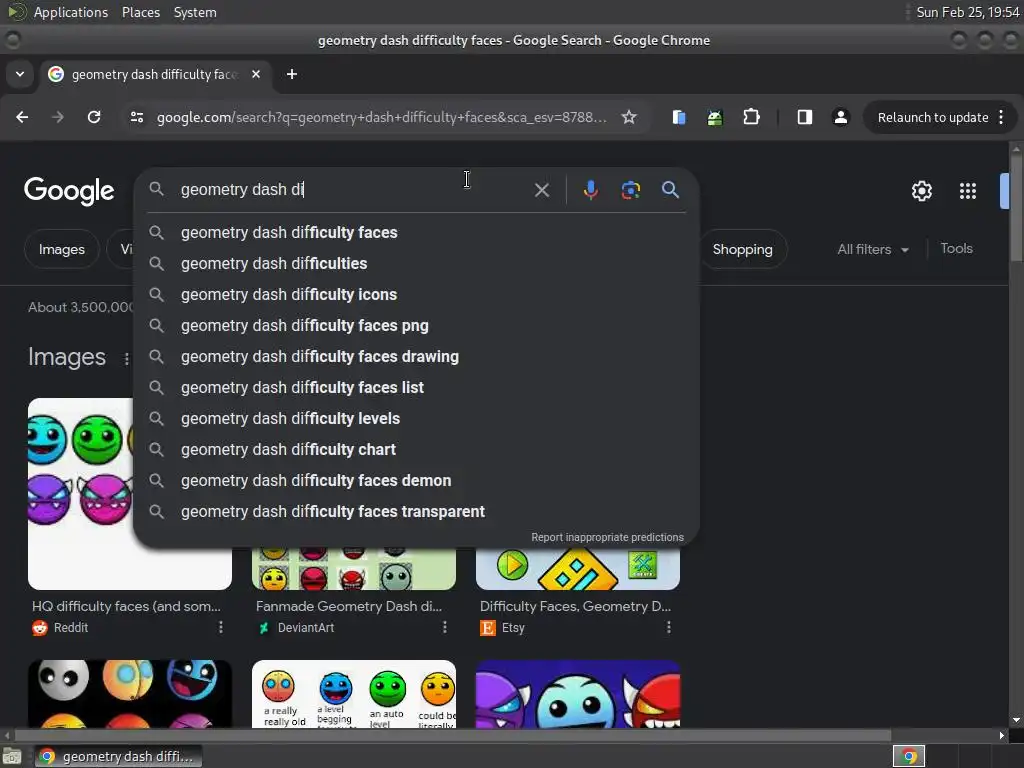Select suggestion "geometry dash difficulty faces transparent"

click(416, 511)
